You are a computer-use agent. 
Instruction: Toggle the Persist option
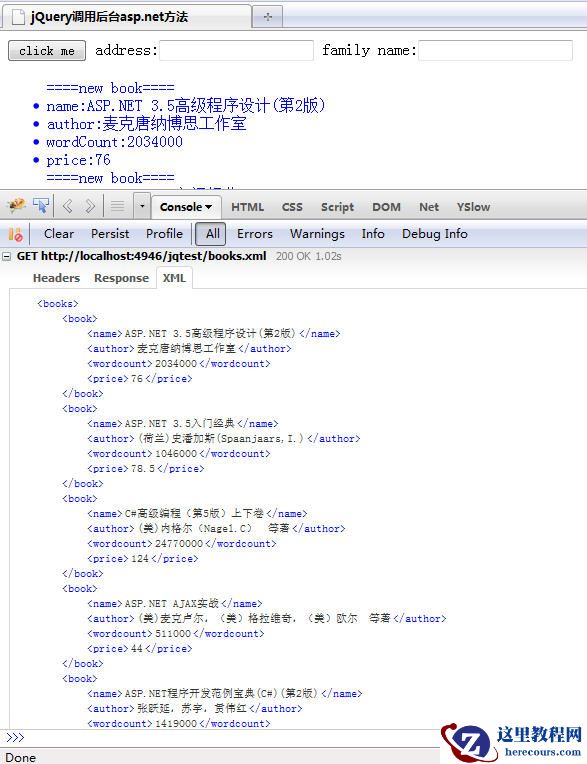110,234
